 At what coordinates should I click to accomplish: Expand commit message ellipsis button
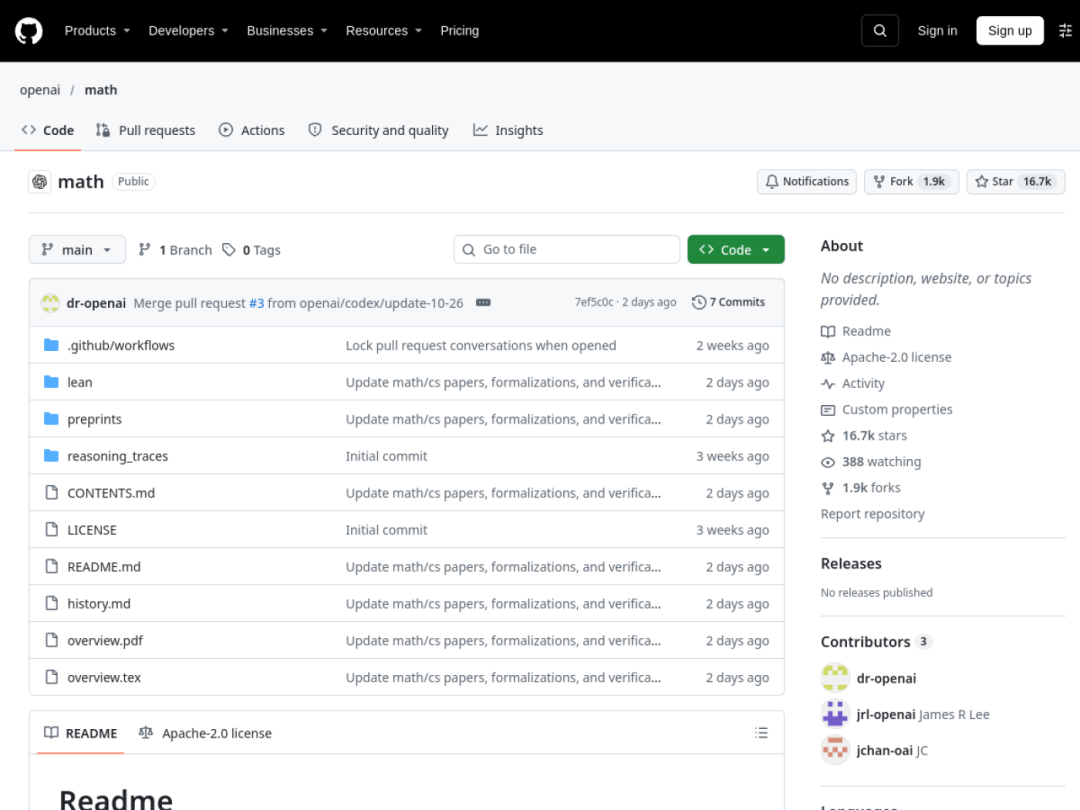[x=484, y=302]
